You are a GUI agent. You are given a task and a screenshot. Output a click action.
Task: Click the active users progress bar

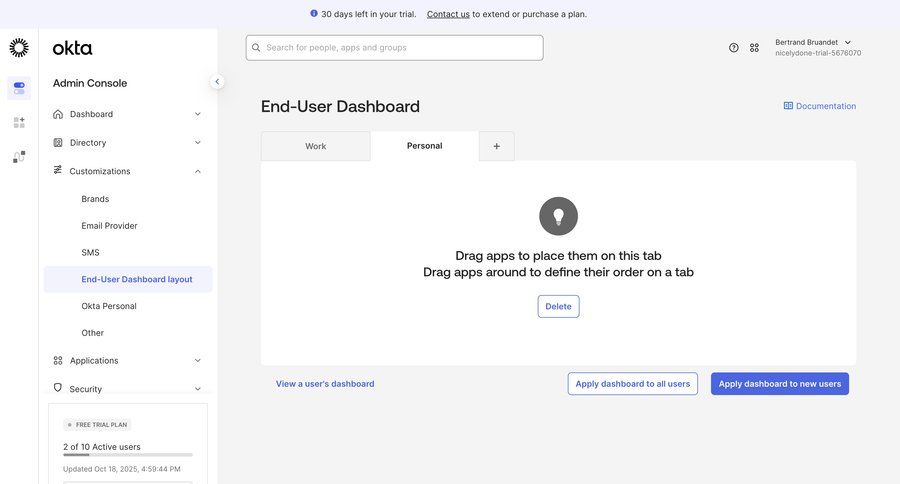pos(128,455)
